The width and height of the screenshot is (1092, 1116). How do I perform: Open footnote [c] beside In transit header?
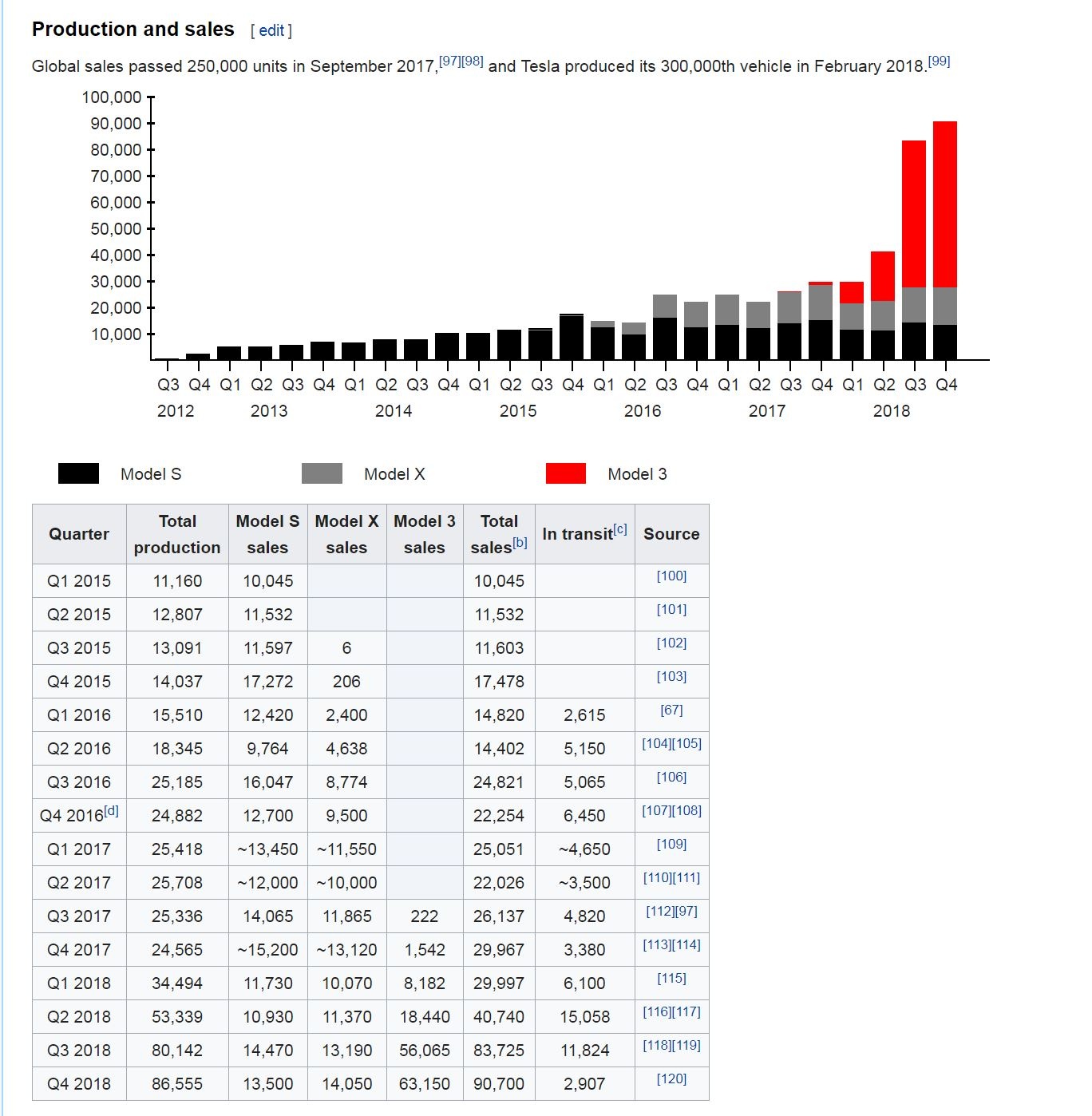pos(620,528)
